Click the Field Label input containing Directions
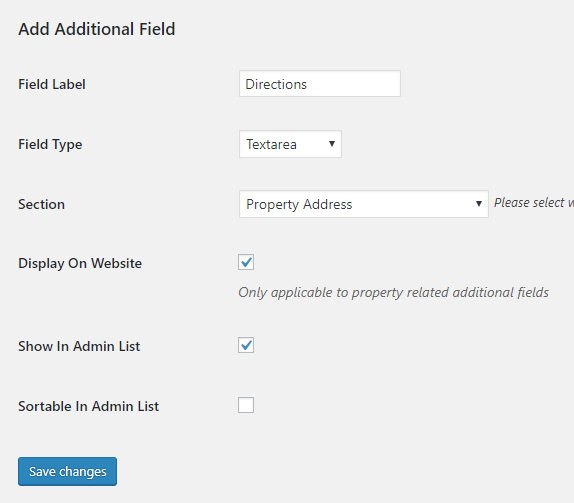 320,84
